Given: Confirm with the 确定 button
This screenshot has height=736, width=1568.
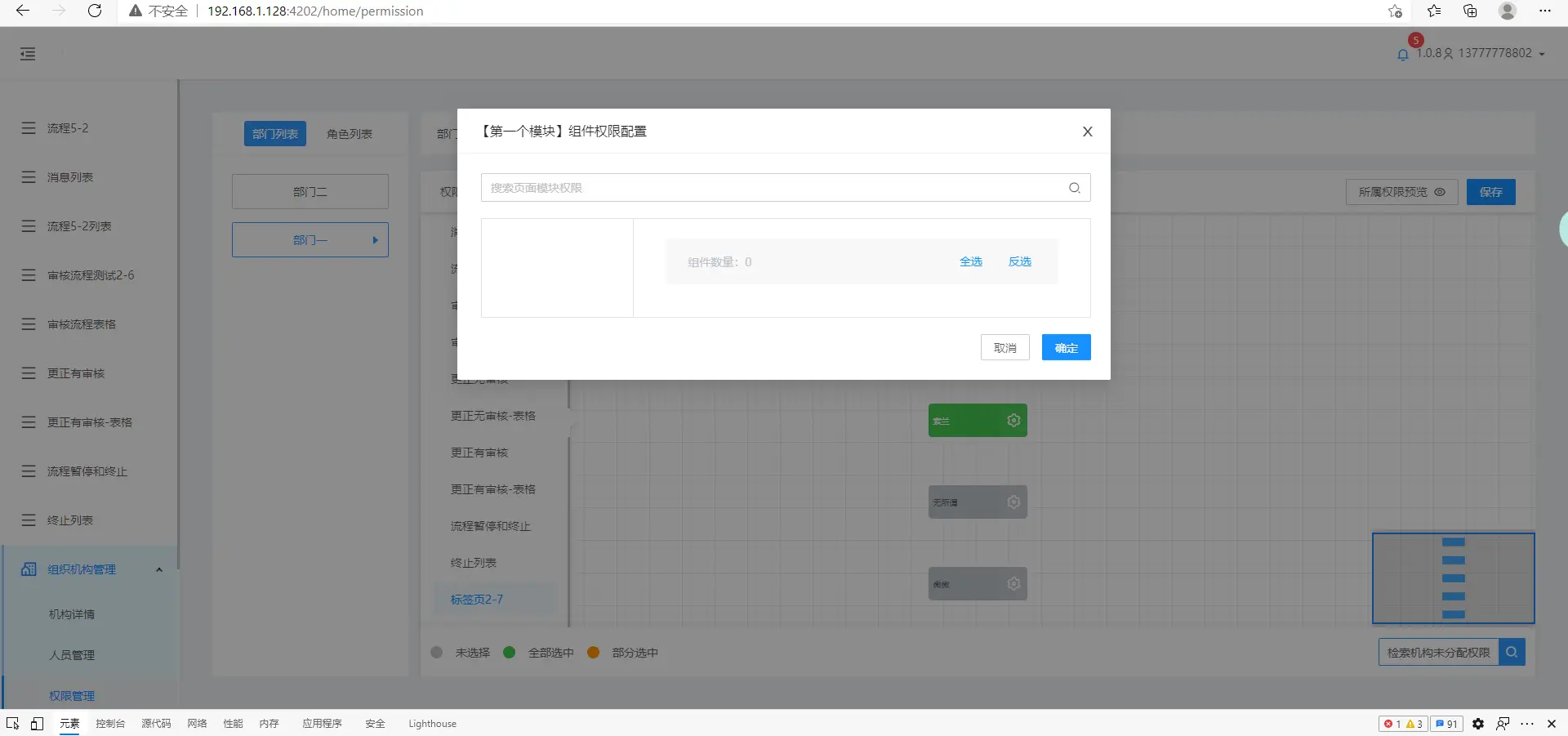Looking at the screenshot, I should click(x=1066, y=347).
